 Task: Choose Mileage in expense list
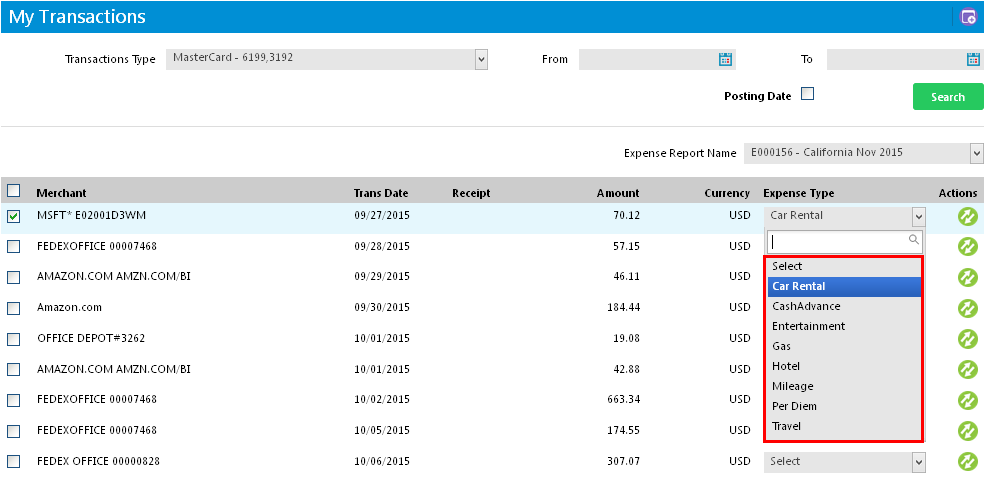(x=844, y=387)
